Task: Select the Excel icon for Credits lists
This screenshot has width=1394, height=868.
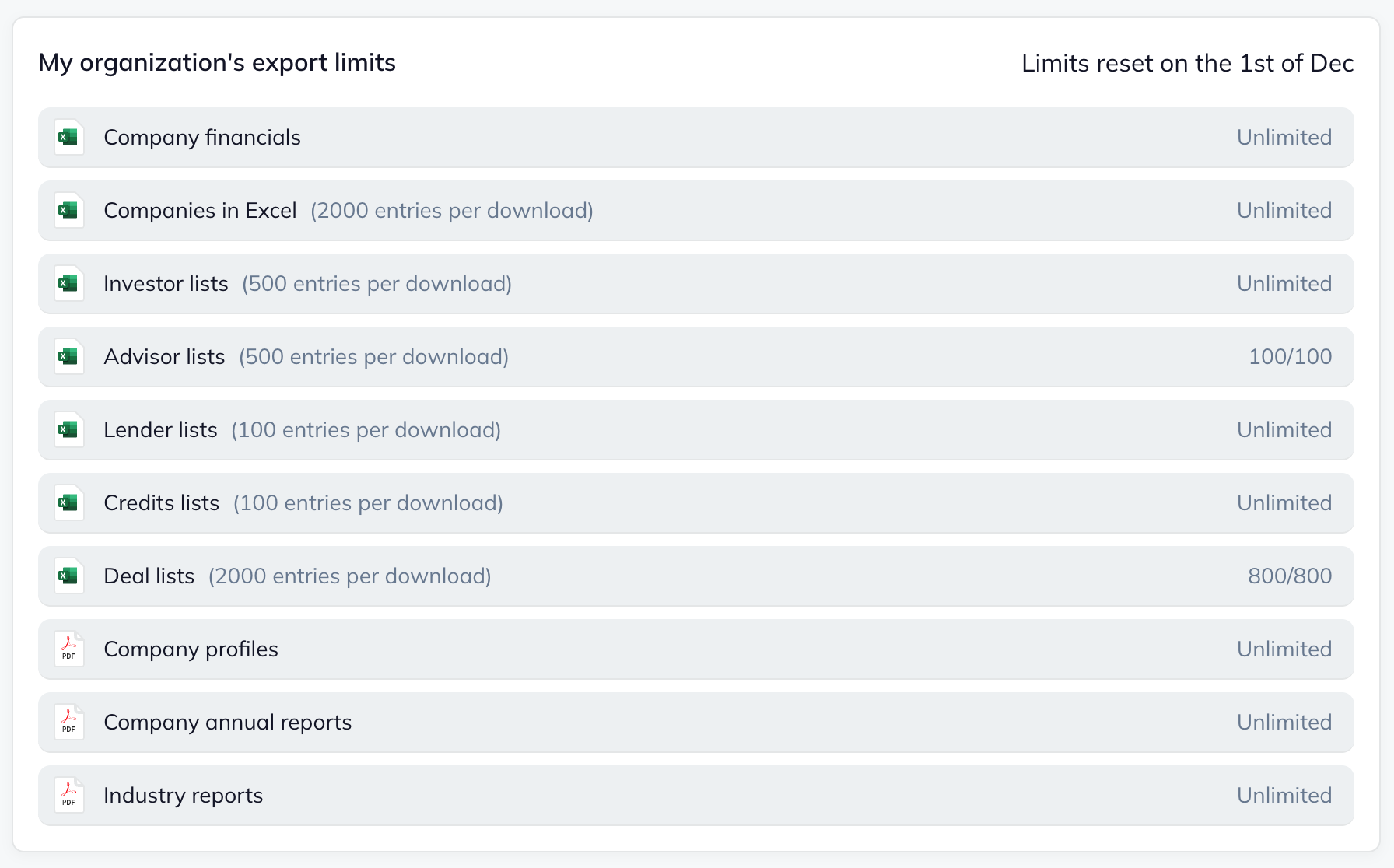Action: (68, 503)
